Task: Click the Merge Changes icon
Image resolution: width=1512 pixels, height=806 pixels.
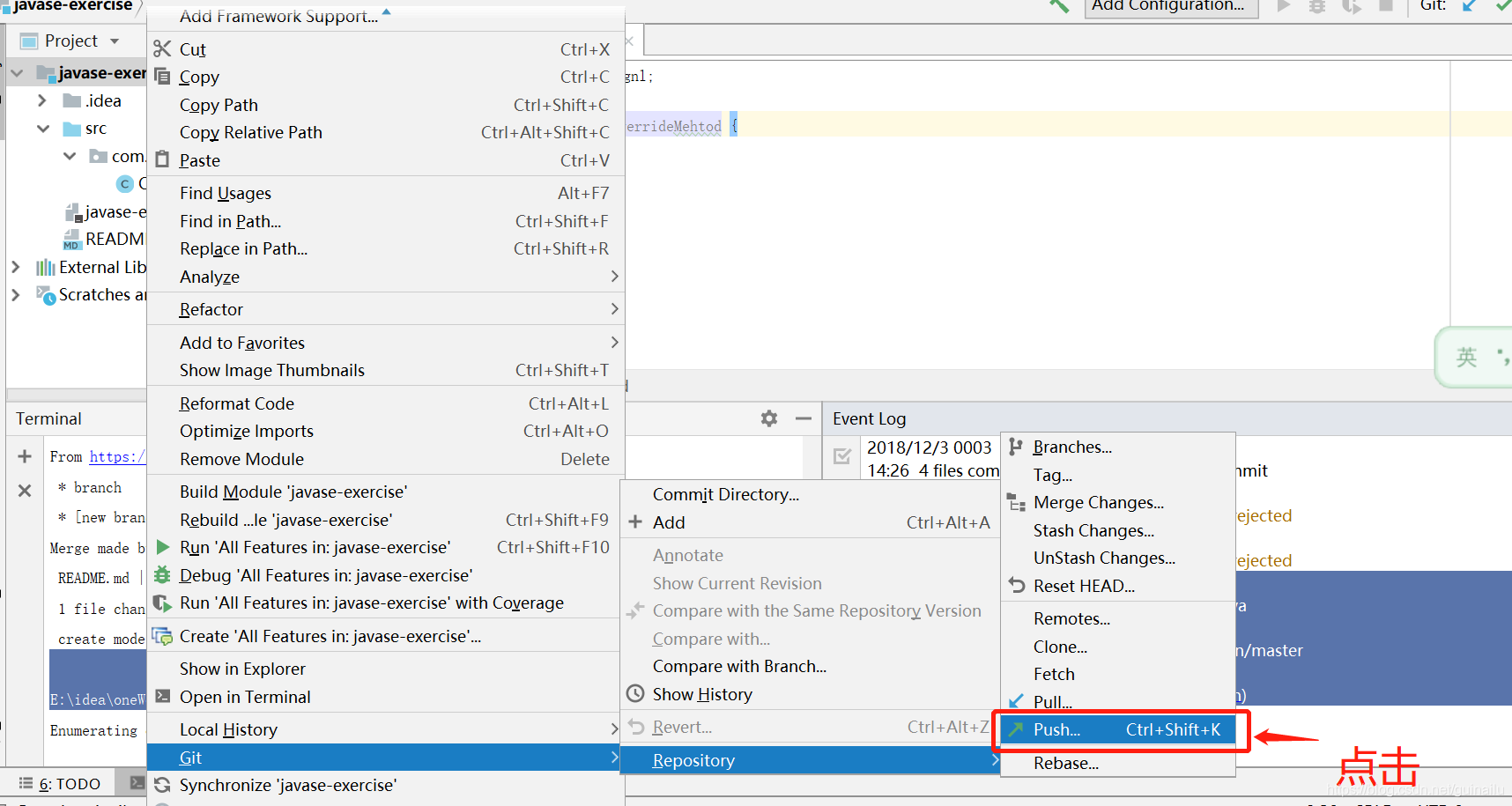Action: (1017, 503)
